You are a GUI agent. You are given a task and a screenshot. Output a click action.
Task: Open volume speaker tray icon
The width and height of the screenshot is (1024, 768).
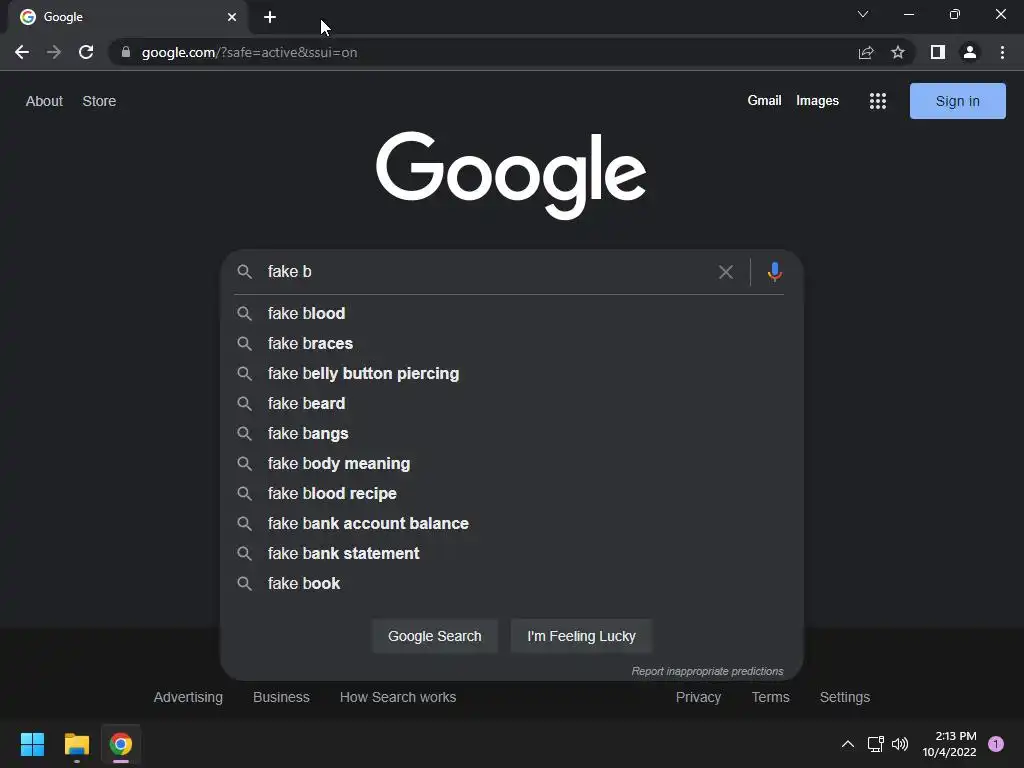tap(900, 744)
